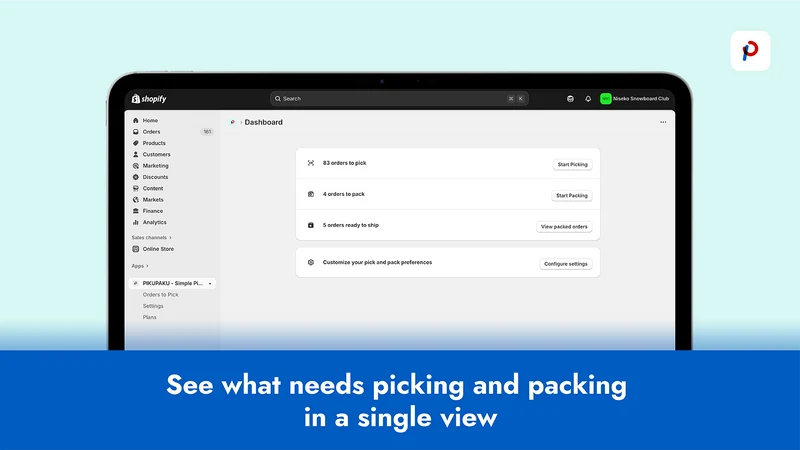This screenshot has width=800, height=450.
Task: Open the three-dot menu on Dashboard
Action: coord(663,122)
